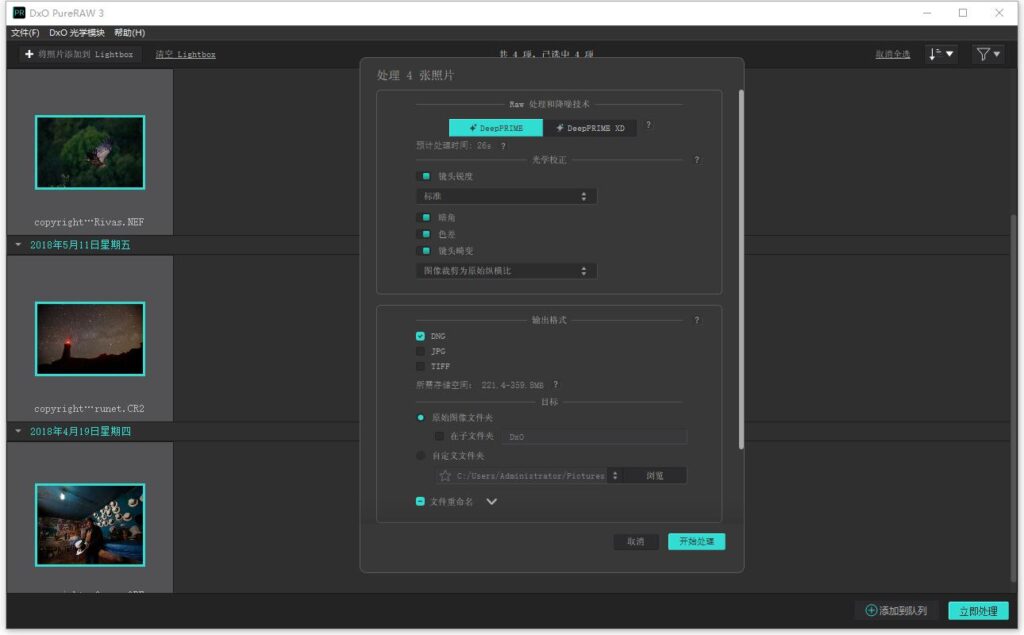The width and height of the screenshot is (1024, 635).
Task: Open help for 输出格式 section
Action: click(x=697, y=320)
